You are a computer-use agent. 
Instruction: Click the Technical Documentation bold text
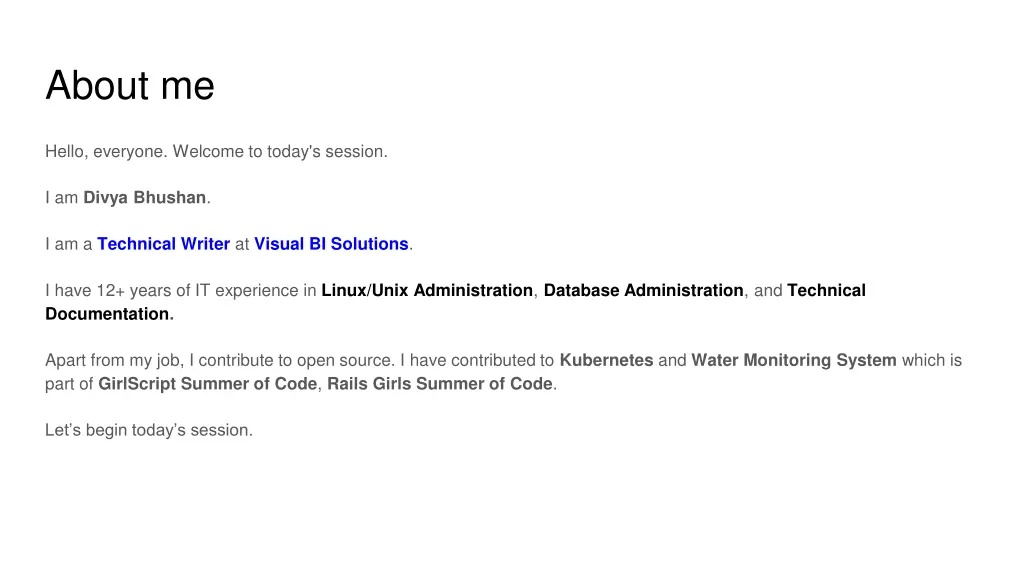(455, 302)
